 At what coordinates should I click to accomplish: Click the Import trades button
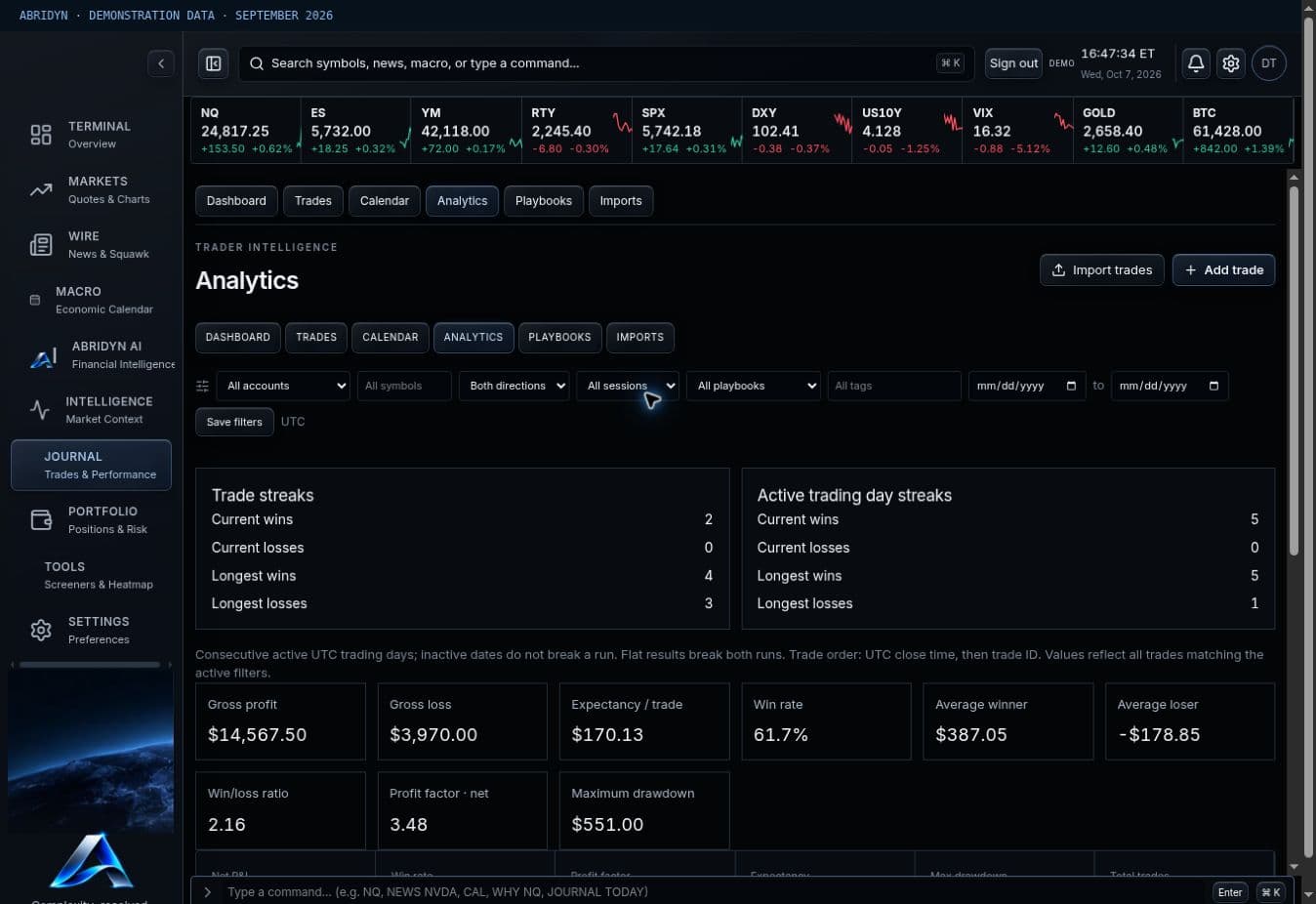[x=1101, y=270]
